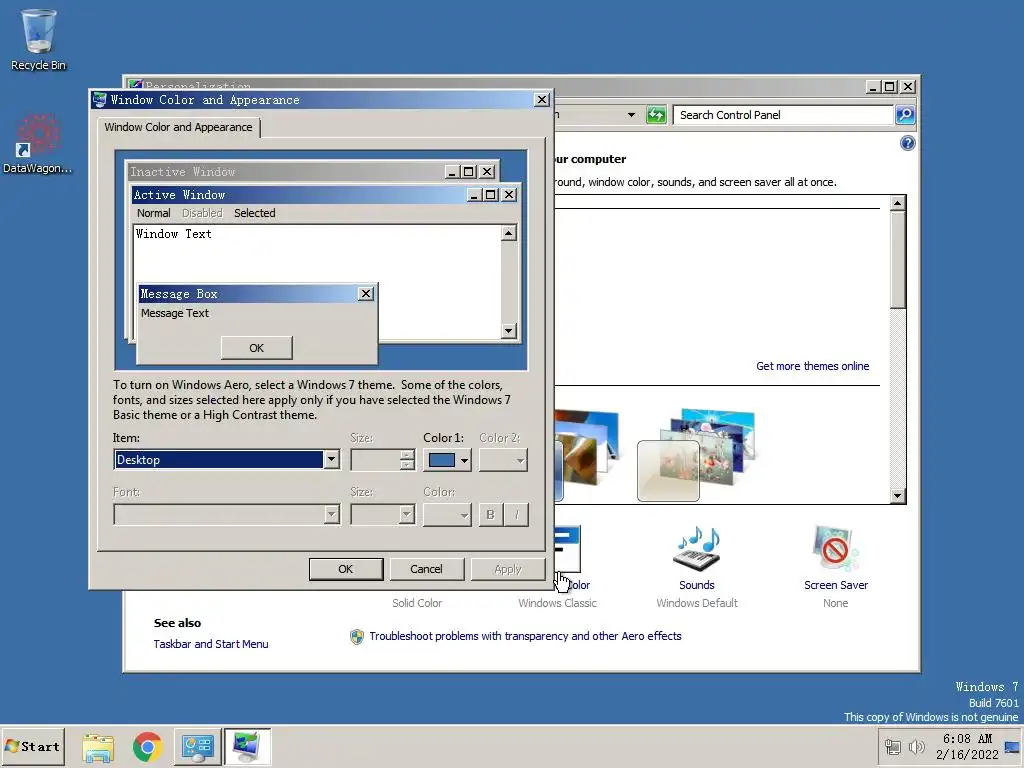Click the shield icon next to Troubleshoot link
This screenshot has height=768, width=1024.
(x=357, y=636)
